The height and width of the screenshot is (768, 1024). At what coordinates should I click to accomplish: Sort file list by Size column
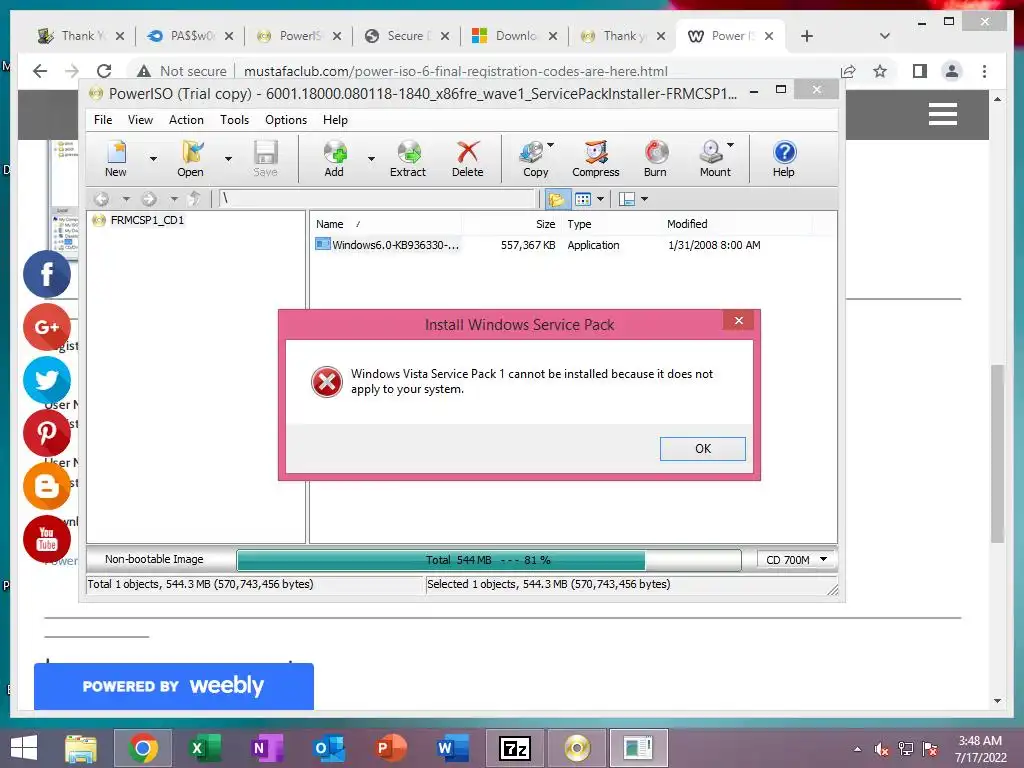pos(512,224)
